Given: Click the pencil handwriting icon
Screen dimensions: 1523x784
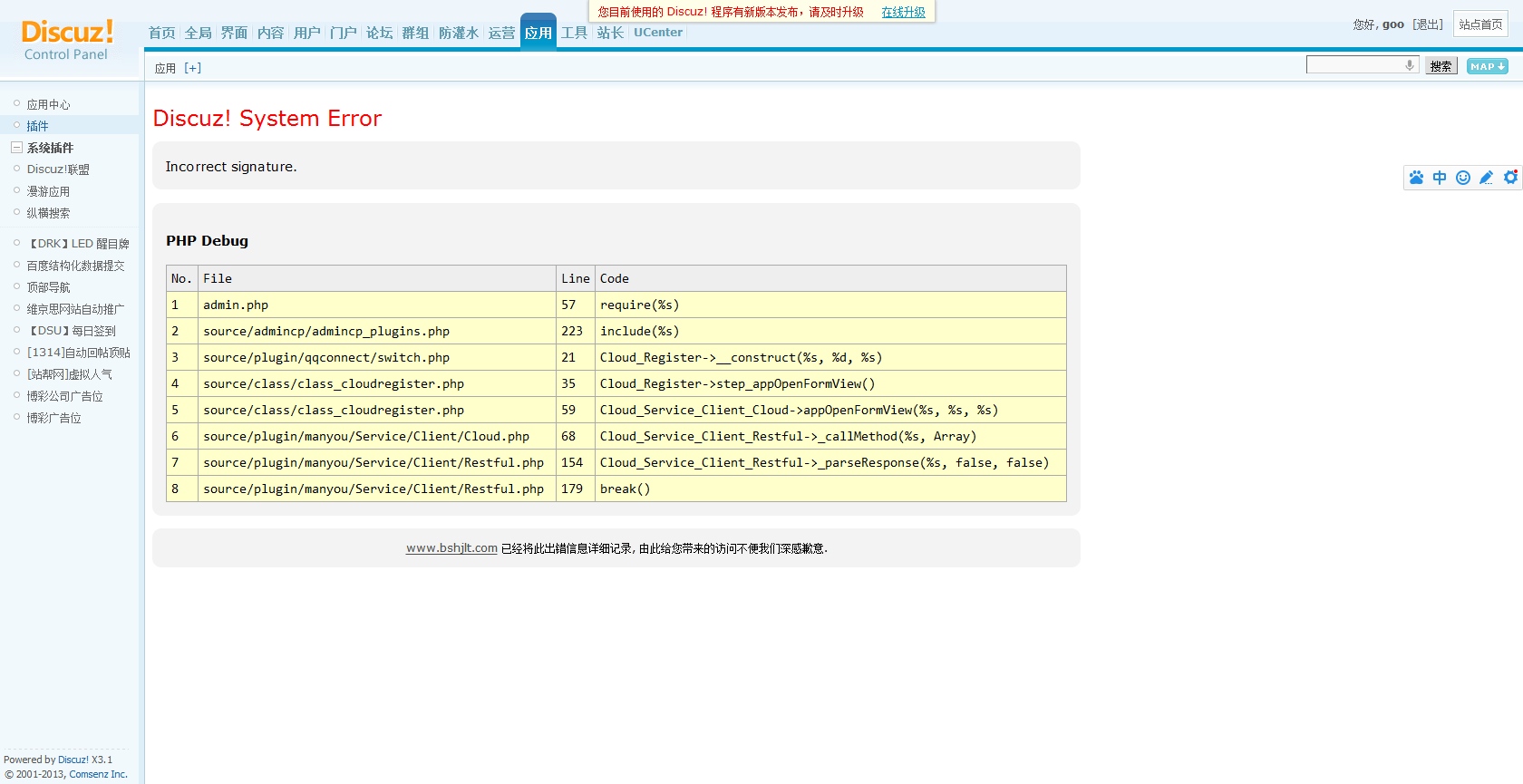Looking at the screenshot, I should 1487,178.
